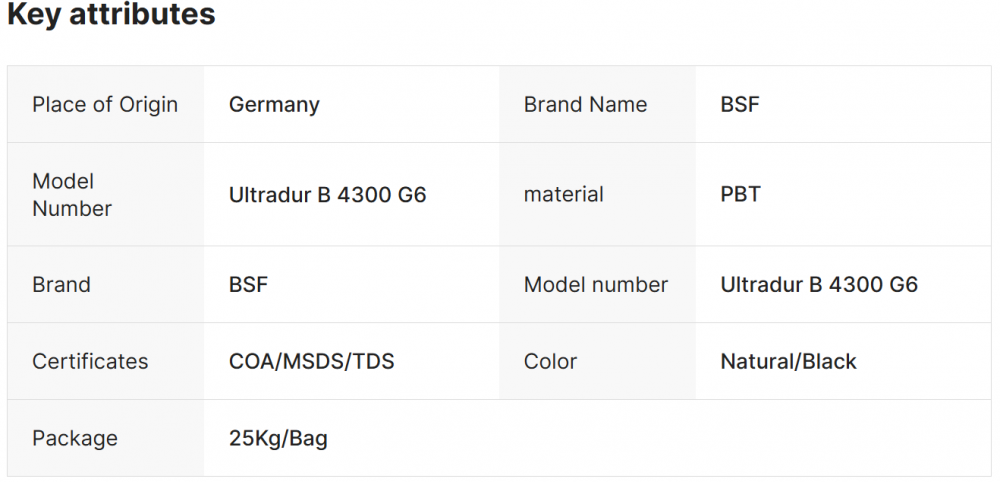Click the material label
This screenshot has width=1000, height=482.
pyautogui.click(x=563, y=195)
